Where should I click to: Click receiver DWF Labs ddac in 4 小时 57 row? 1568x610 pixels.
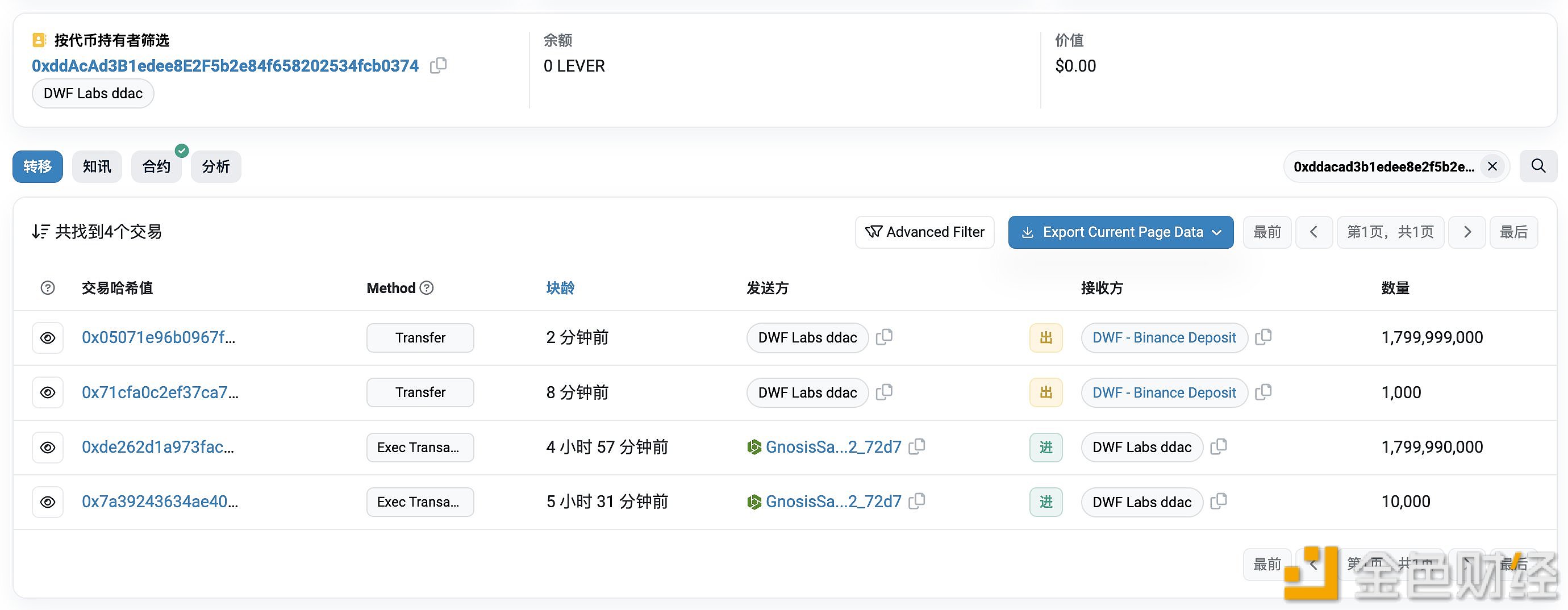tap(1142, 448)
